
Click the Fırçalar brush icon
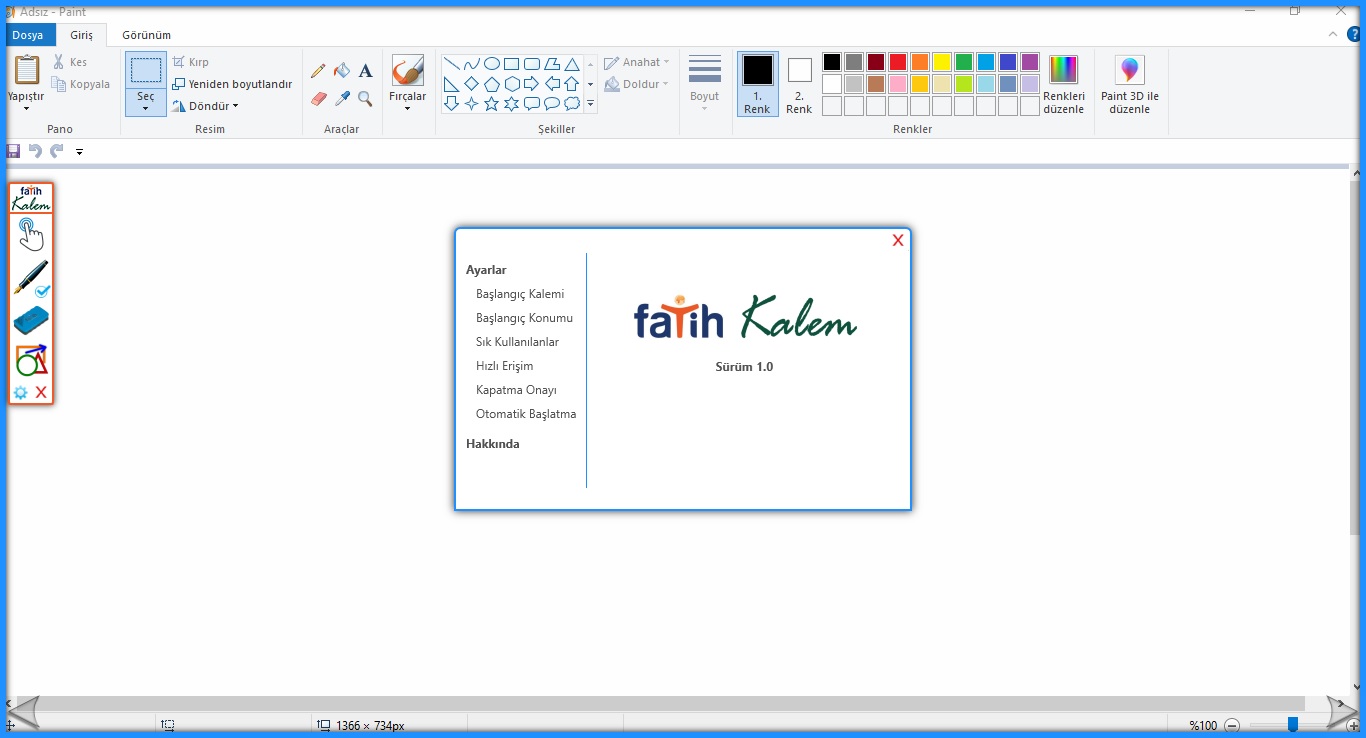click(407, 71)
